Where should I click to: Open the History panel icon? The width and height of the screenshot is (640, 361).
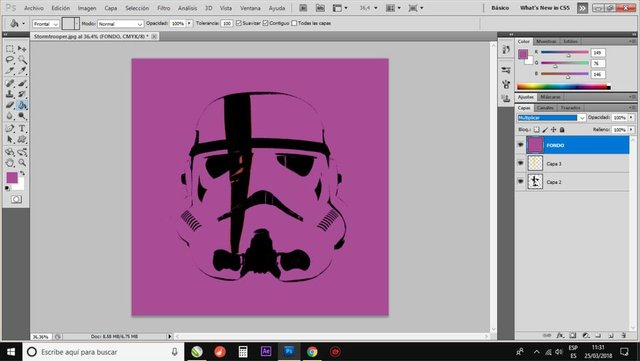[506, 49]
